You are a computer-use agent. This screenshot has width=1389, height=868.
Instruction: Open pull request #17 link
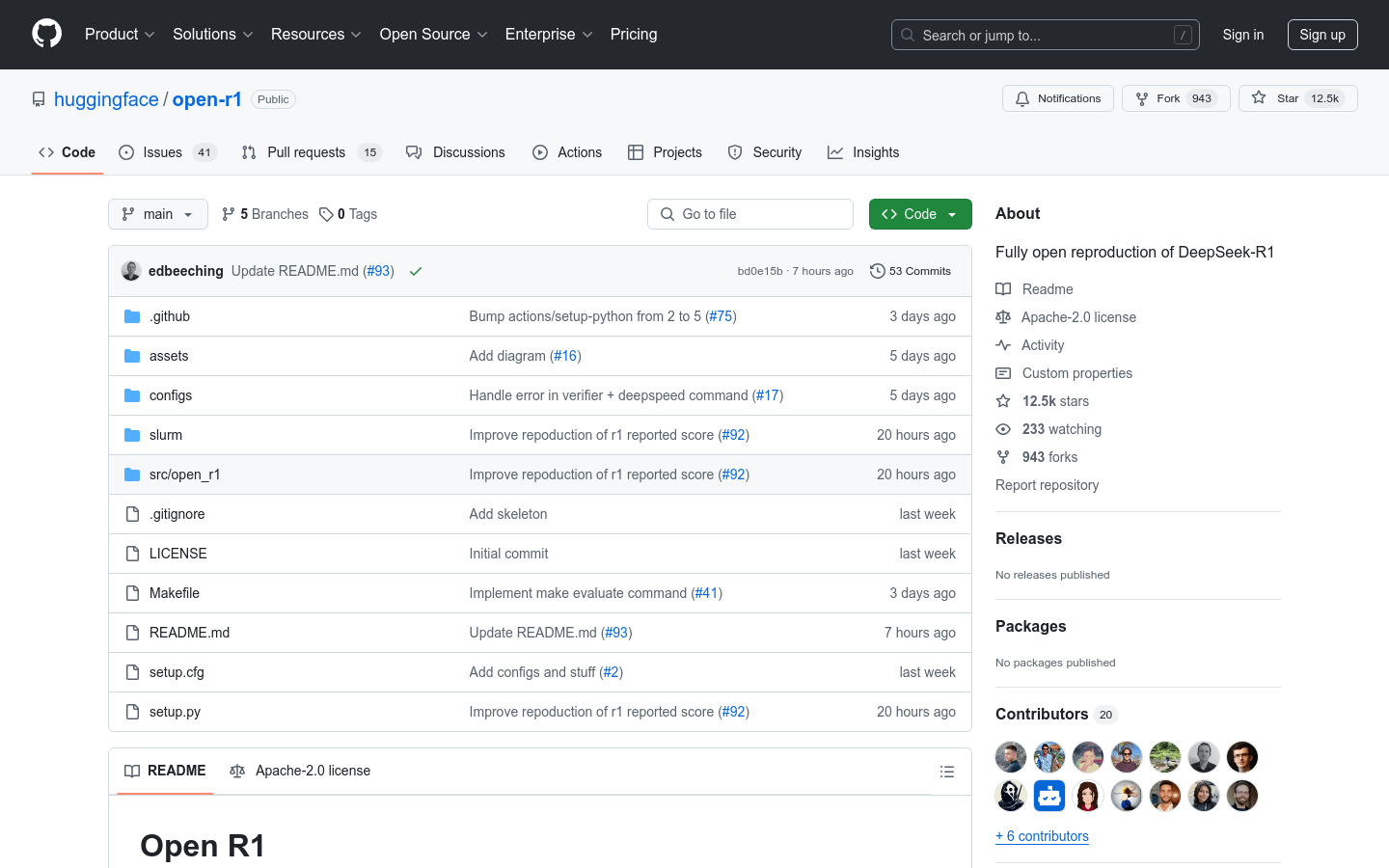tap(768, 395)
